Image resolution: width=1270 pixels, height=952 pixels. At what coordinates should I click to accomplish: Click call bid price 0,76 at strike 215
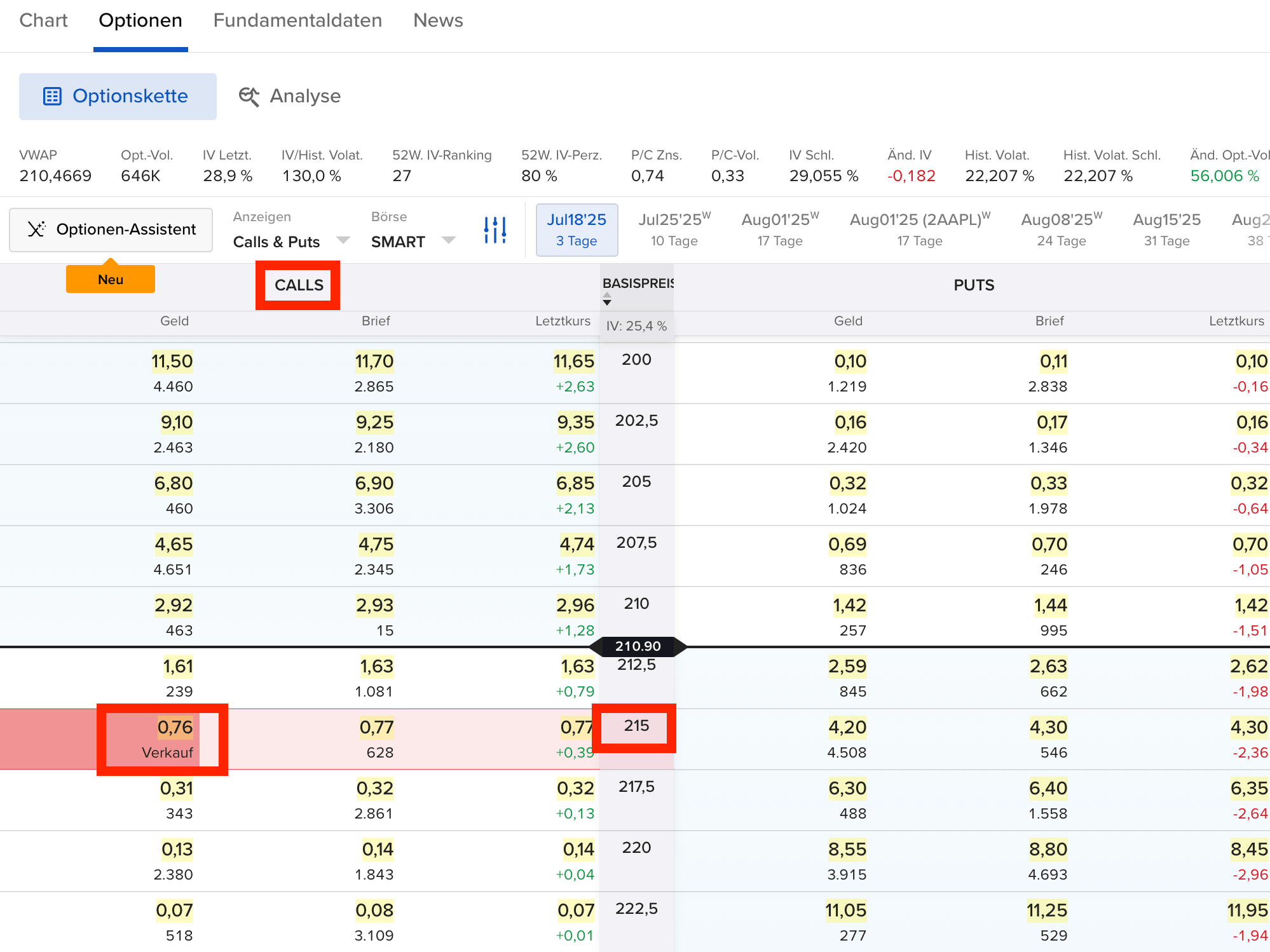(x=175, y=728)
